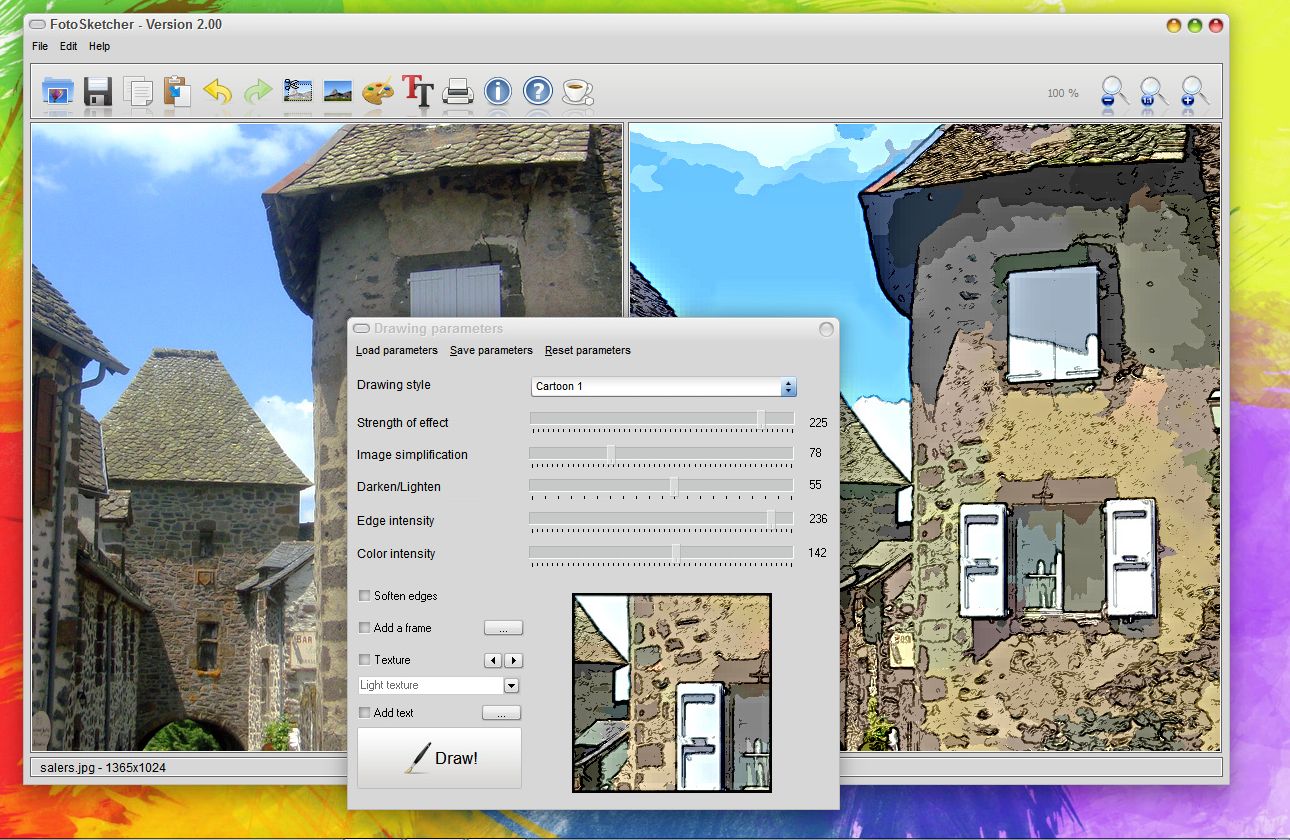The width and height of the screenshot is (1290, 840).
Task: Open the Help menu
Action: point(99,46)
